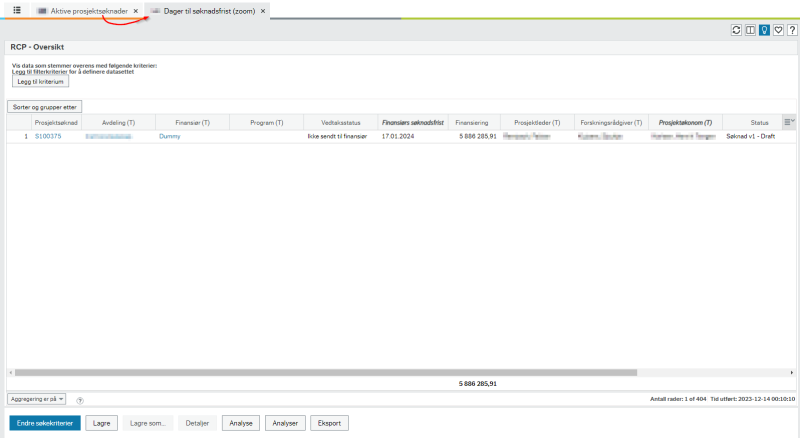
Task: Select row number 1 in the table
Action: (26, 136)
